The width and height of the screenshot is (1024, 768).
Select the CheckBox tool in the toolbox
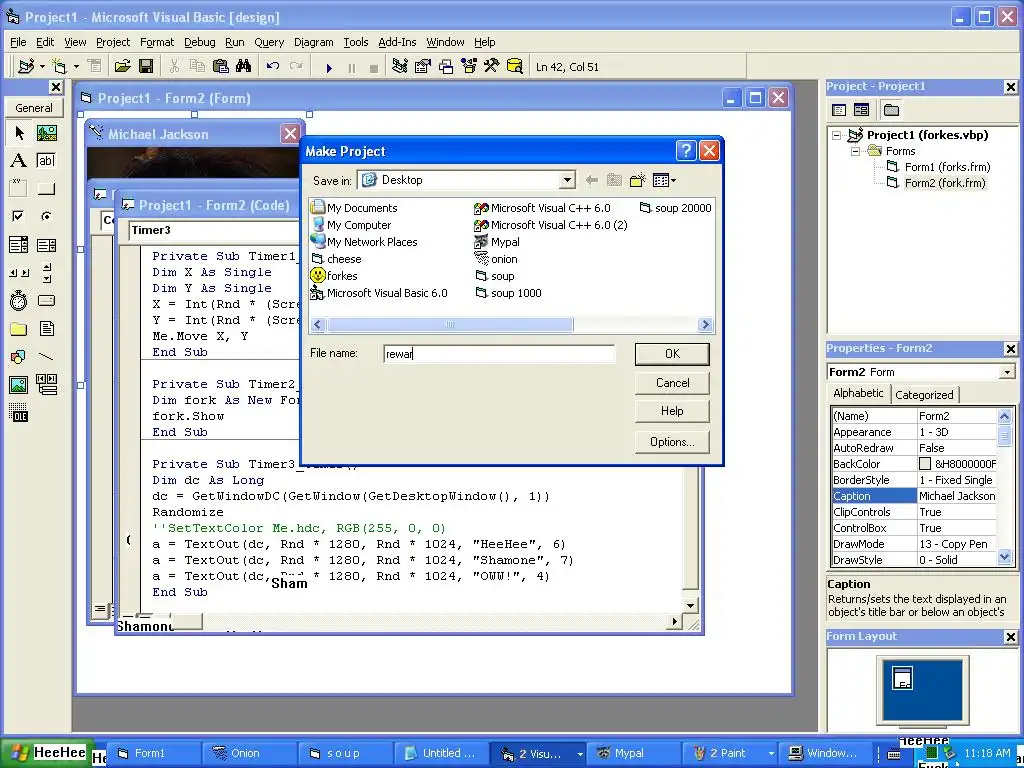pyautogui.click(x=19, y=216)
